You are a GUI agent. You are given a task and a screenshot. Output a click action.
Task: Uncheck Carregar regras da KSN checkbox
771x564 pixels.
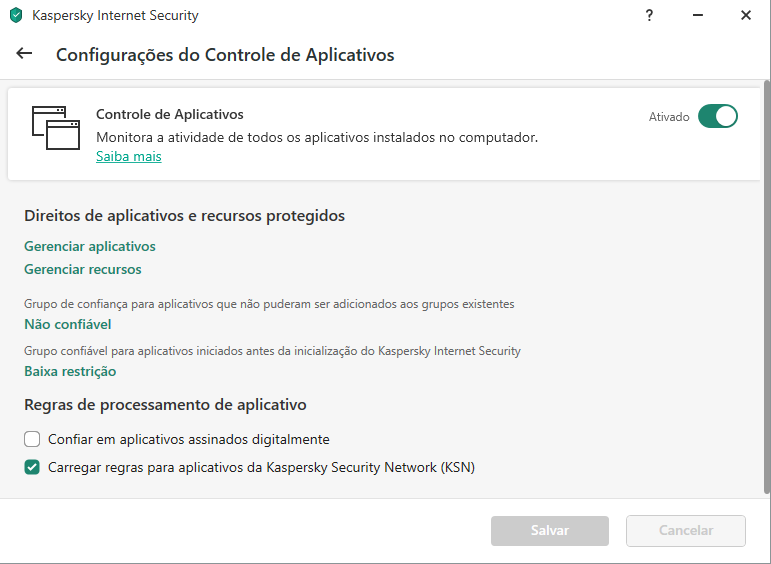[x=32, y=467]
